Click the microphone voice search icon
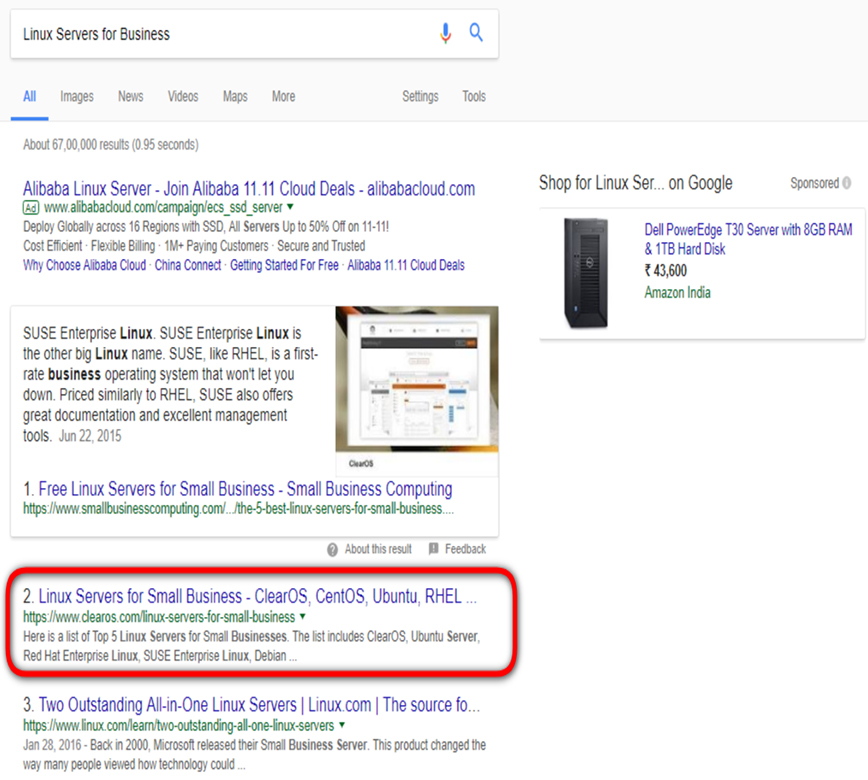Image resolution: width=868 pixels, height=780 pixels. coord(446,33)
